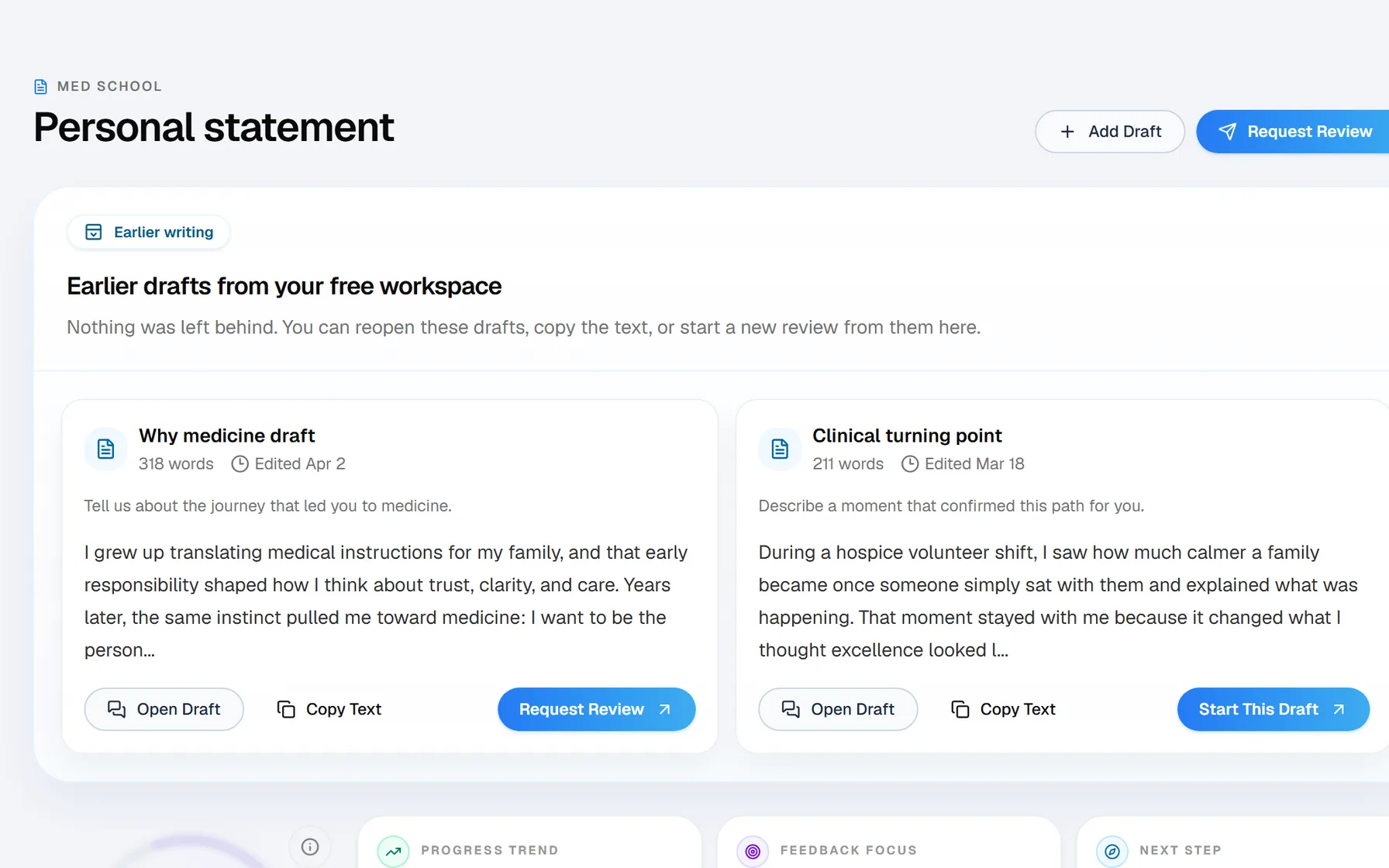Click the clock icon next to Edited Apr 2
Screen dimensions: 1389x868
point(240,464)
